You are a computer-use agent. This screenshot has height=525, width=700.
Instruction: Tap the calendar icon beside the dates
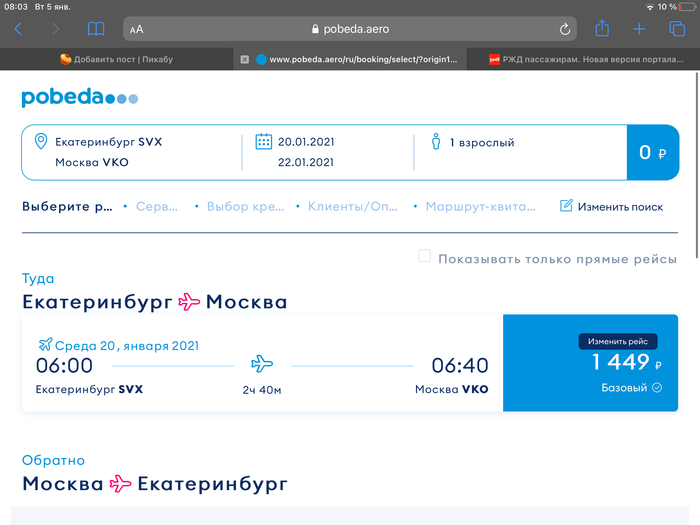[264, 141]
